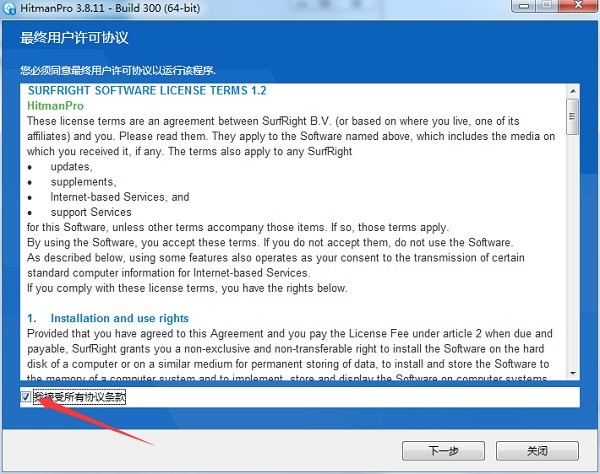Screen dimensions: 600x474
Task: Minimize the HitmanPro window
Action: coord(525,6)
